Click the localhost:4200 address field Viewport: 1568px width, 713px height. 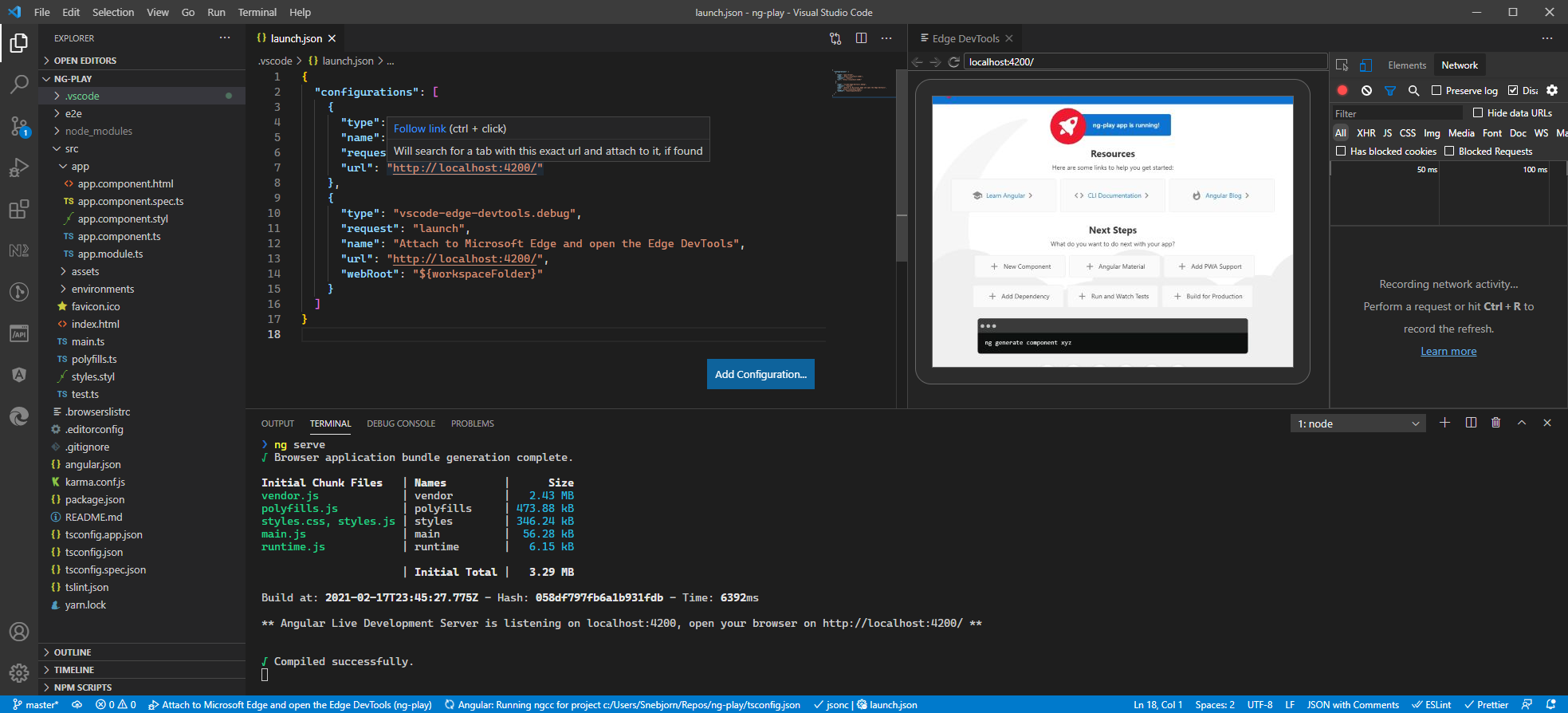(1144, 62)
